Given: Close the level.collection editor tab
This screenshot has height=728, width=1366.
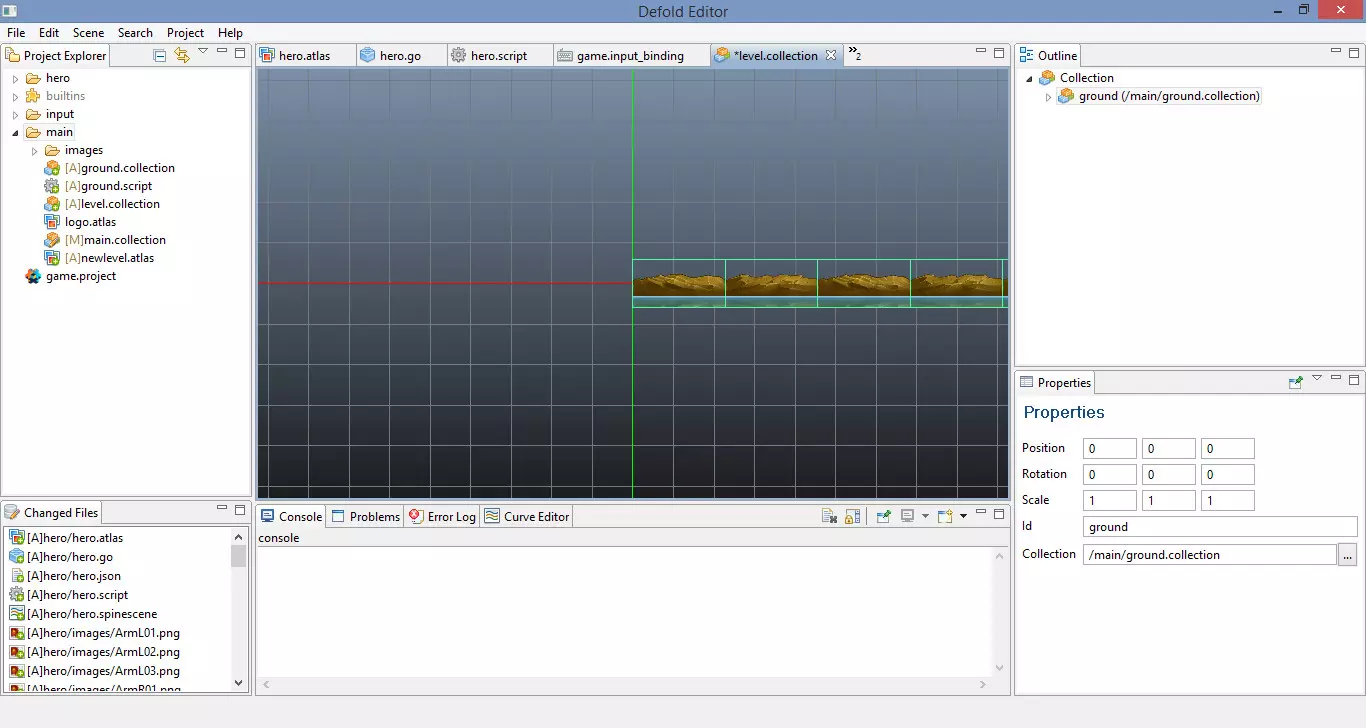Looking at the screenshot, I should click(x=831, y=56).
